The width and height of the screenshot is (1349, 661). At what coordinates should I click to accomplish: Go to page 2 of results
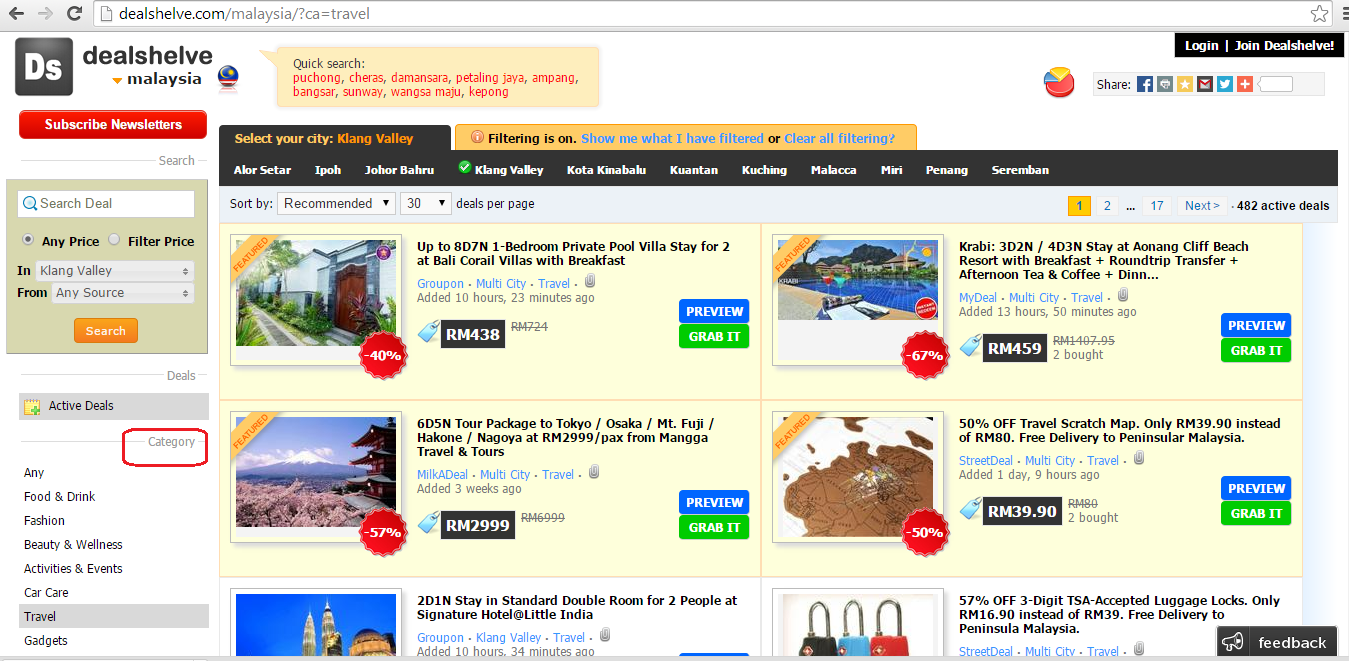(x=1106, y=205)
